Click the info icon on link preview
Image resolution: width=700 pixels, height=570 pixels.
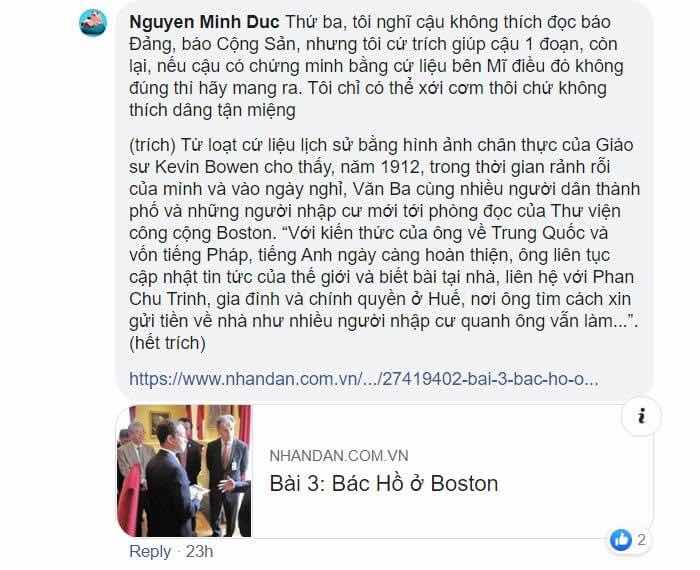pyautogui.click(x=642, y=416)
